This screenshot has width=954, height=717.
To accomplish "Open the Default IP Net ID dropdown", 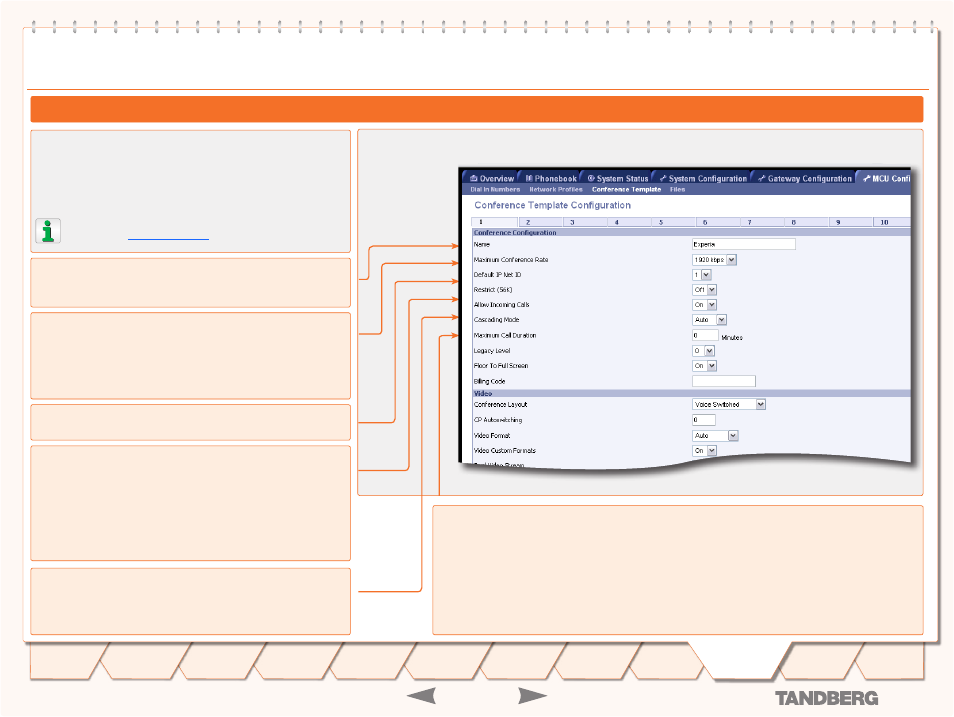I will click(x=702, y=275).
